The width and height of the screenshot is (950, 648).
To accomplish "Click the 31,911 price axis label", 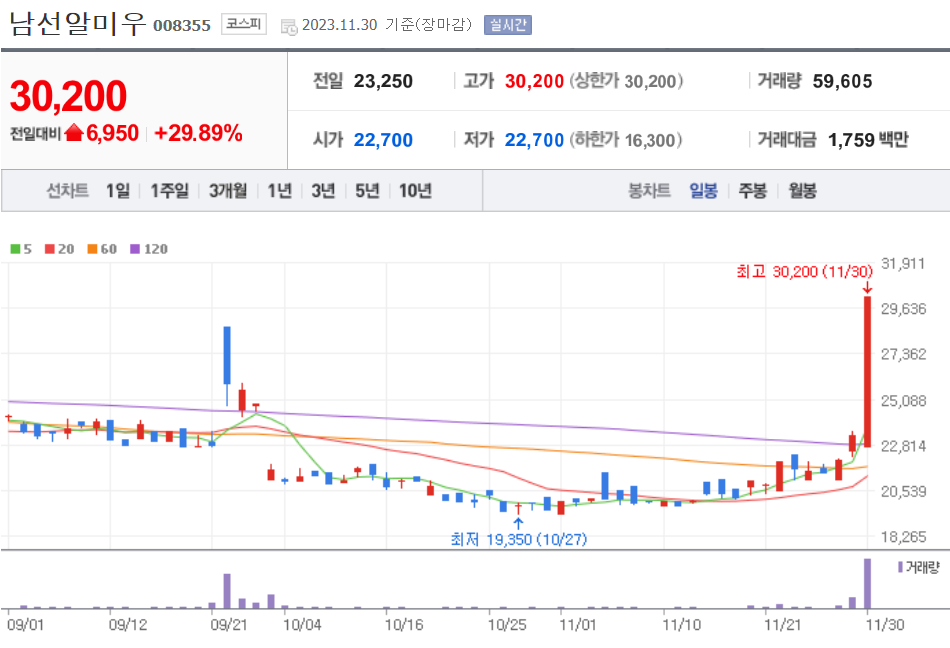I will [903, 263].
